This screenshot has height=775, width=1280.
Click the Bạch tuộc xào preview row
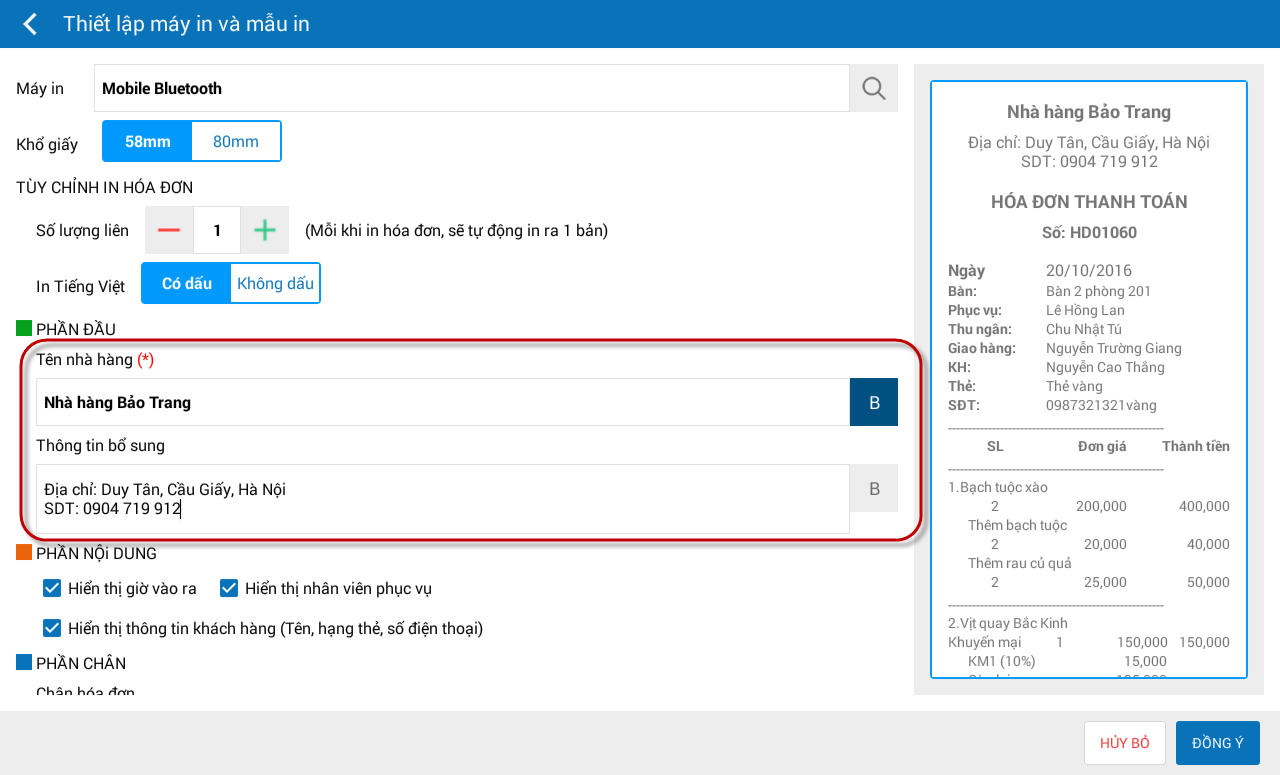coord(998,487)
